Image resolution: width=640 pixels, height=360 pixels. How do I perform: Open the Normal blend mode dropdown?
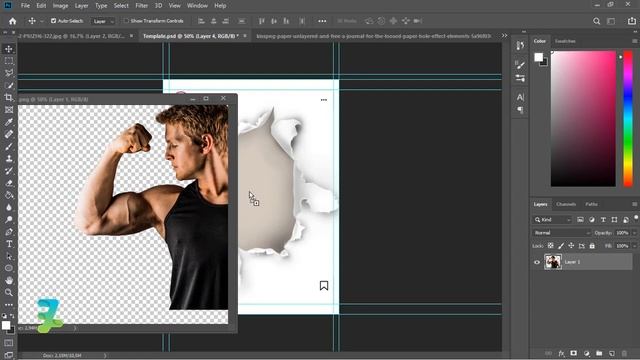[x=562, y=233]
